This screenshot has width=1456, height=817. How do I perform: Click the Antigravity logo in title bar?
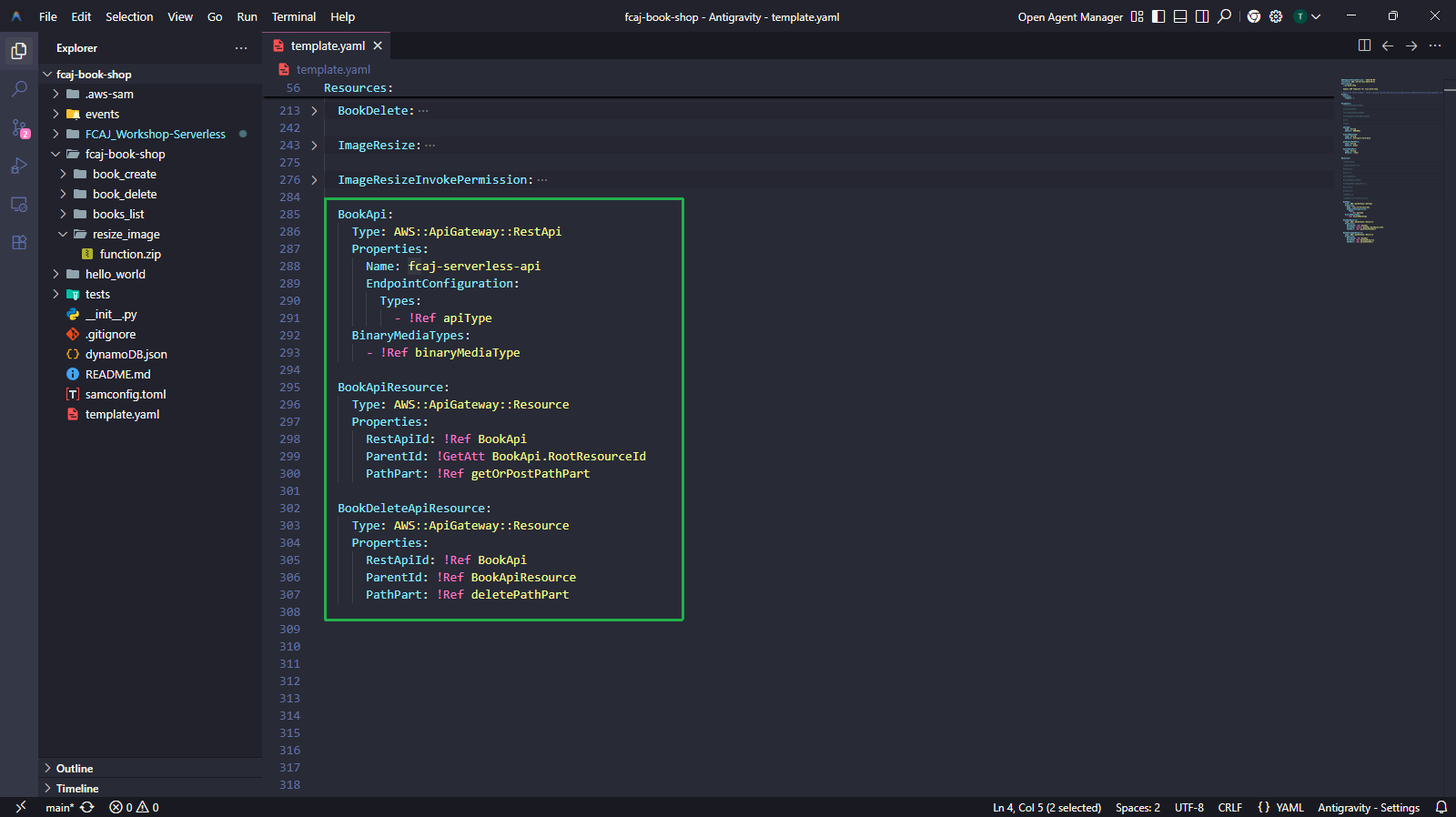pyautogui.click(x=16, y=16)
